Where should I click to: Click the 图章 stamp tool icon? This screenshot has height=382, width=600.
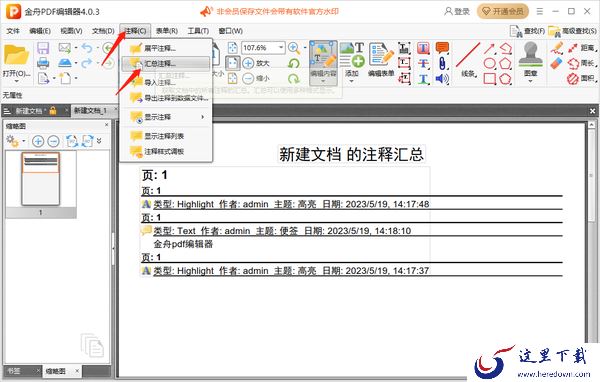[x=530, y=55]
